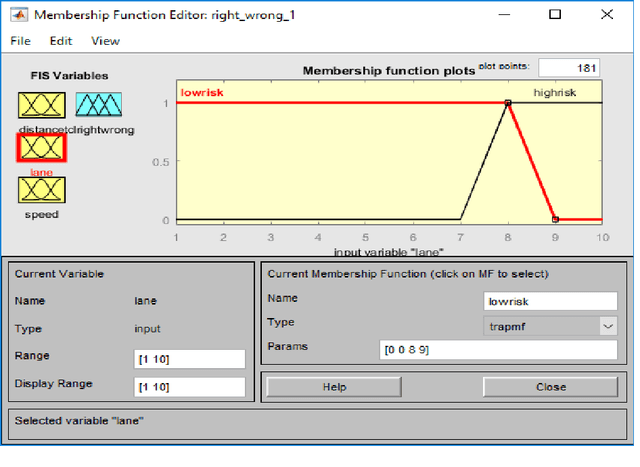Select the distancetcl input variable icon
640x467 pixels.
[x=42, y=105]
